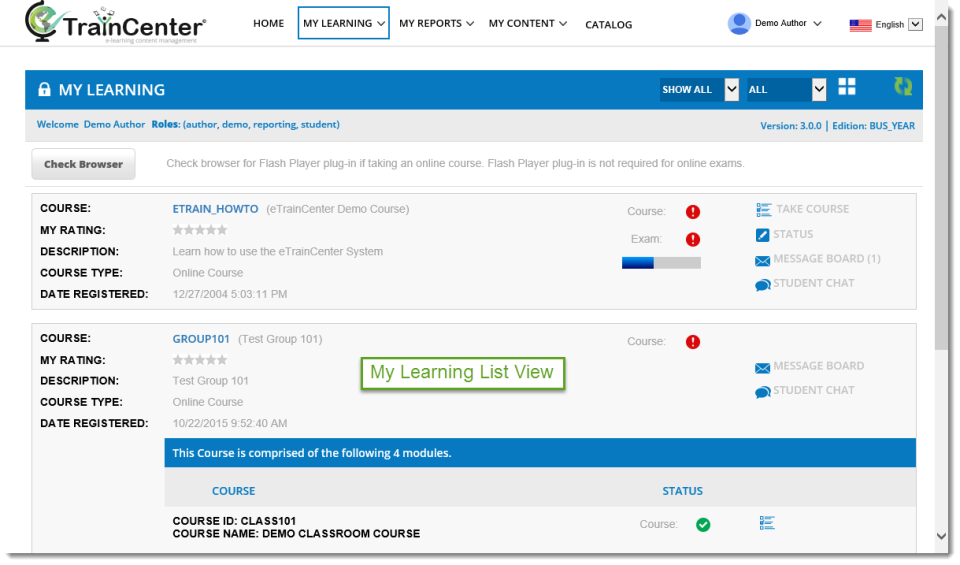Open the GROUP101 course link

tap(201, 339)
